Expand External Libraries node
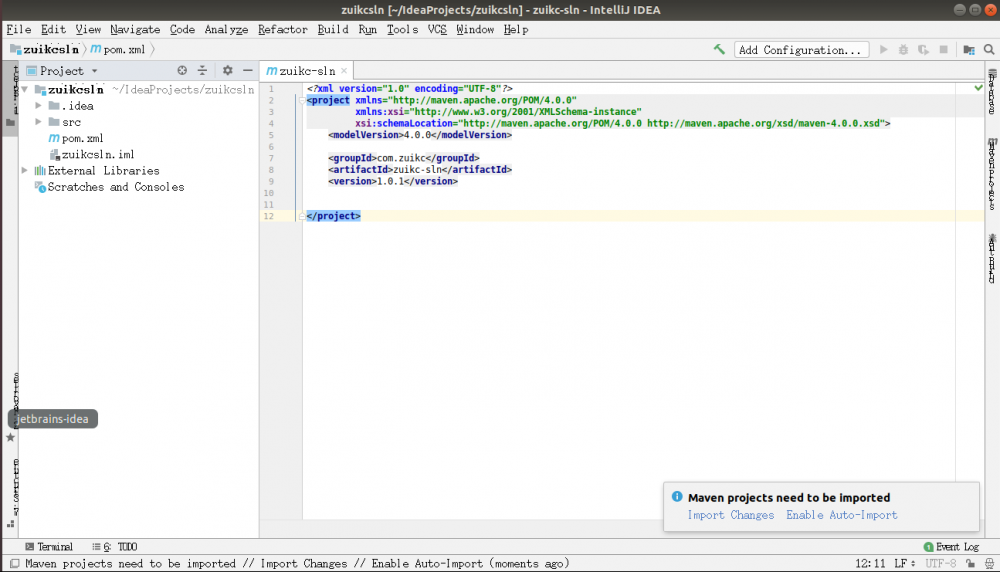Viewport: 1000px width, 572px height. pos(25,171)
